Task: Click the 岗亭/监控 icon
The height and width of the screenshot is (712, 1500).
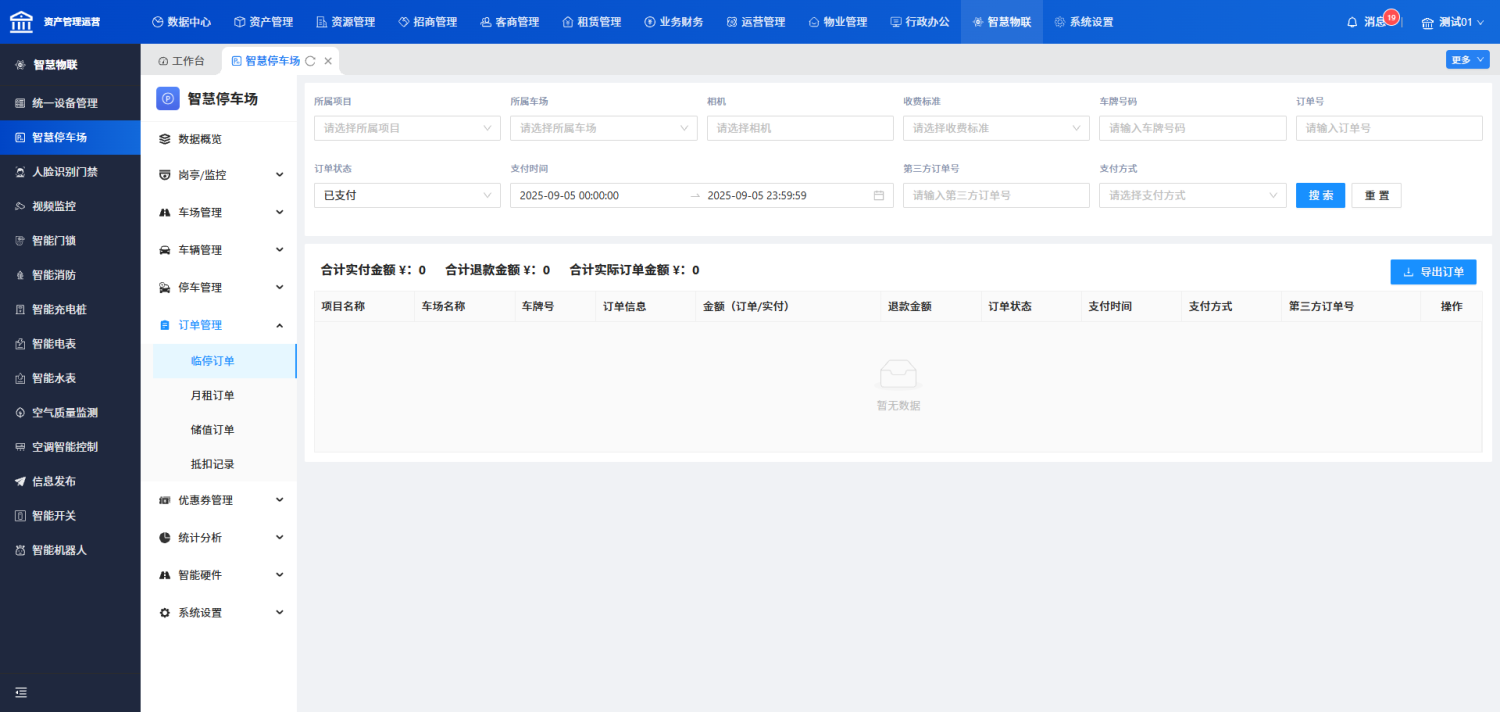Action: pos(165,175)
